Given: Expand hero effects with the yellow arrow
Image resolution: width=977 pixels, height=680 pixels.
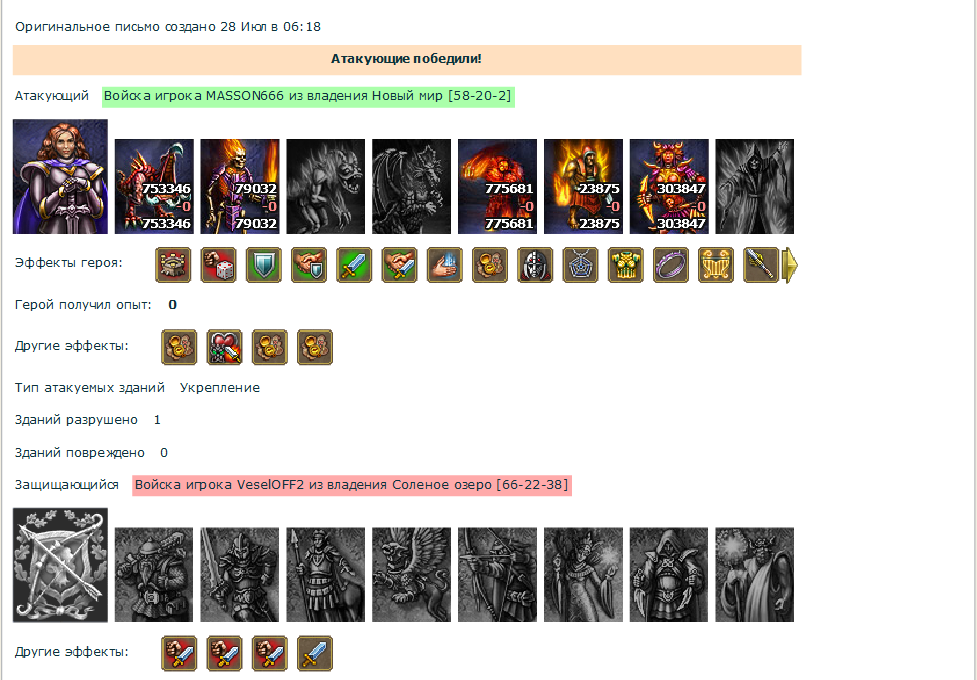Looking at the screenshot, I should pos(789,265).
